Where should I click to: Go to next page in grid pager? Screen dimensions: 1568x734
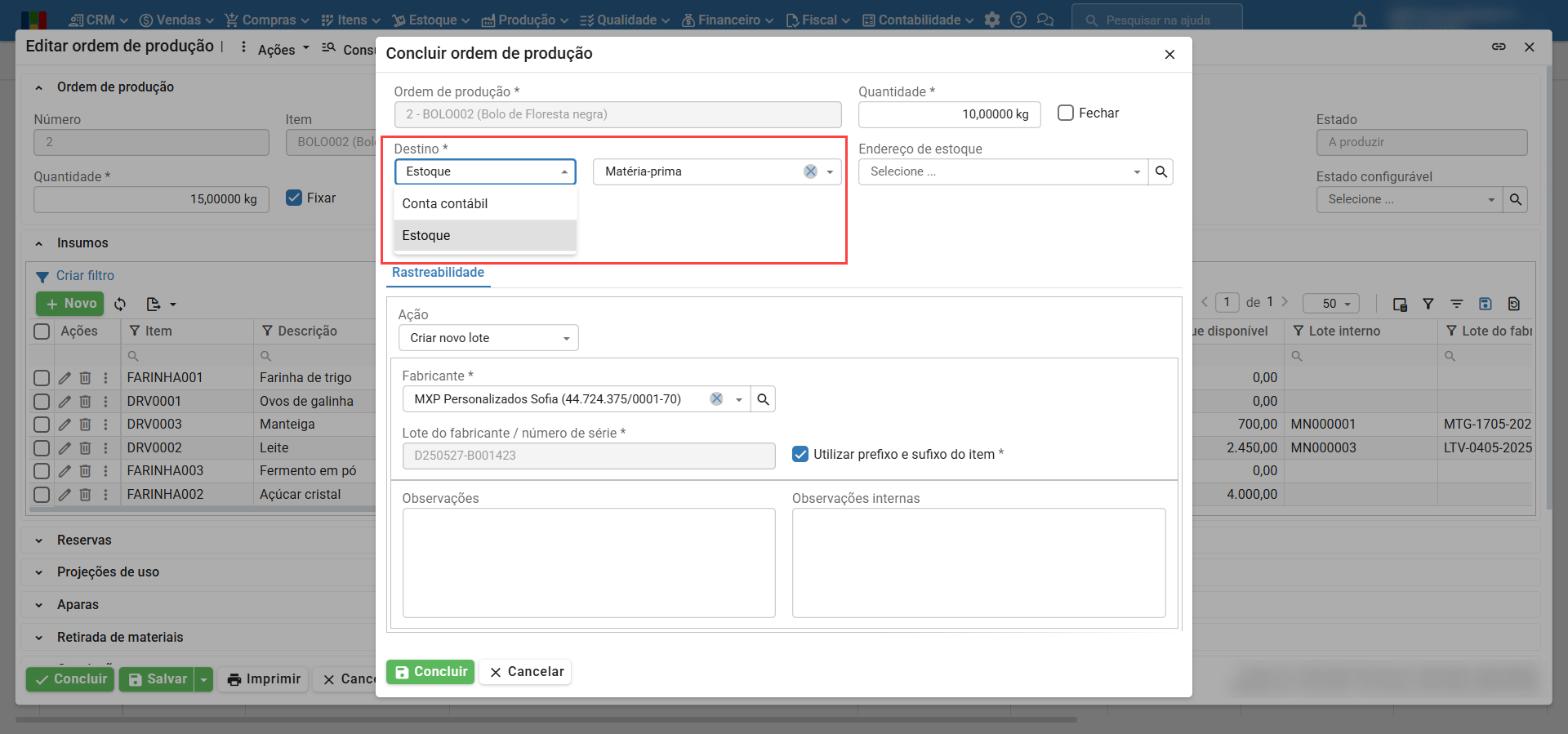[x=1285, y=302]
